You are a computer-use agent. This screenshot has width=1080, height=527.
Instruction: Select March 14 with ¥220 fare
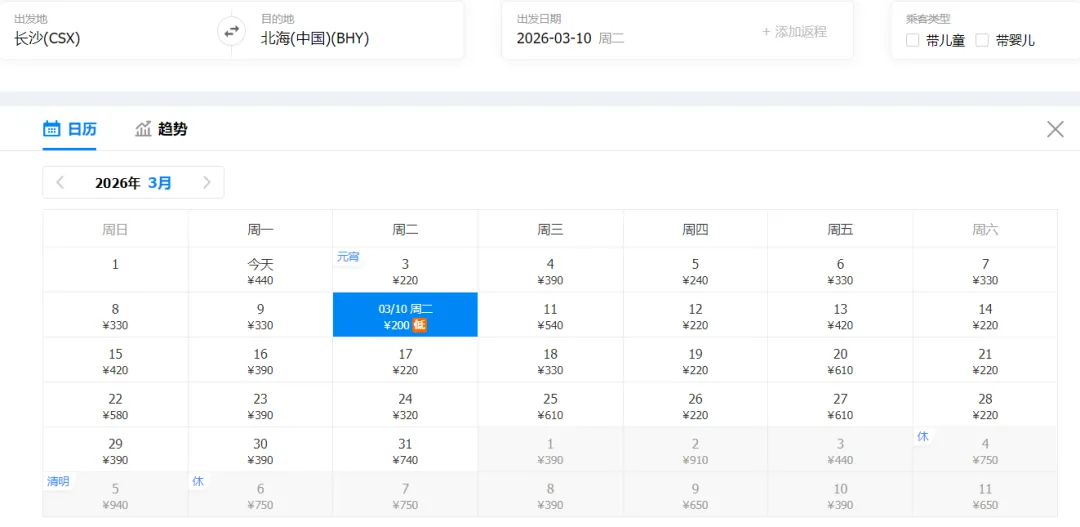(x=986, y=316)
